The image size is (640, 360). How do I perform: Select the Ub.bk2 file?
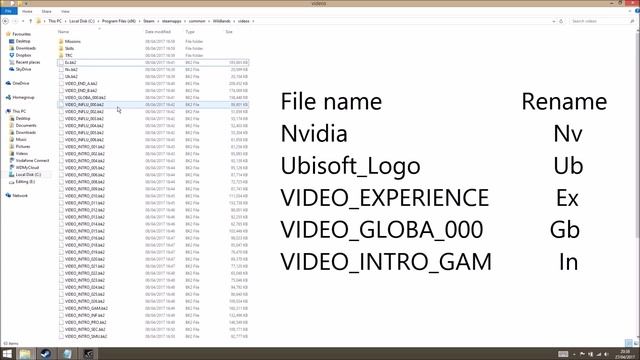click(x=153, y=76)
